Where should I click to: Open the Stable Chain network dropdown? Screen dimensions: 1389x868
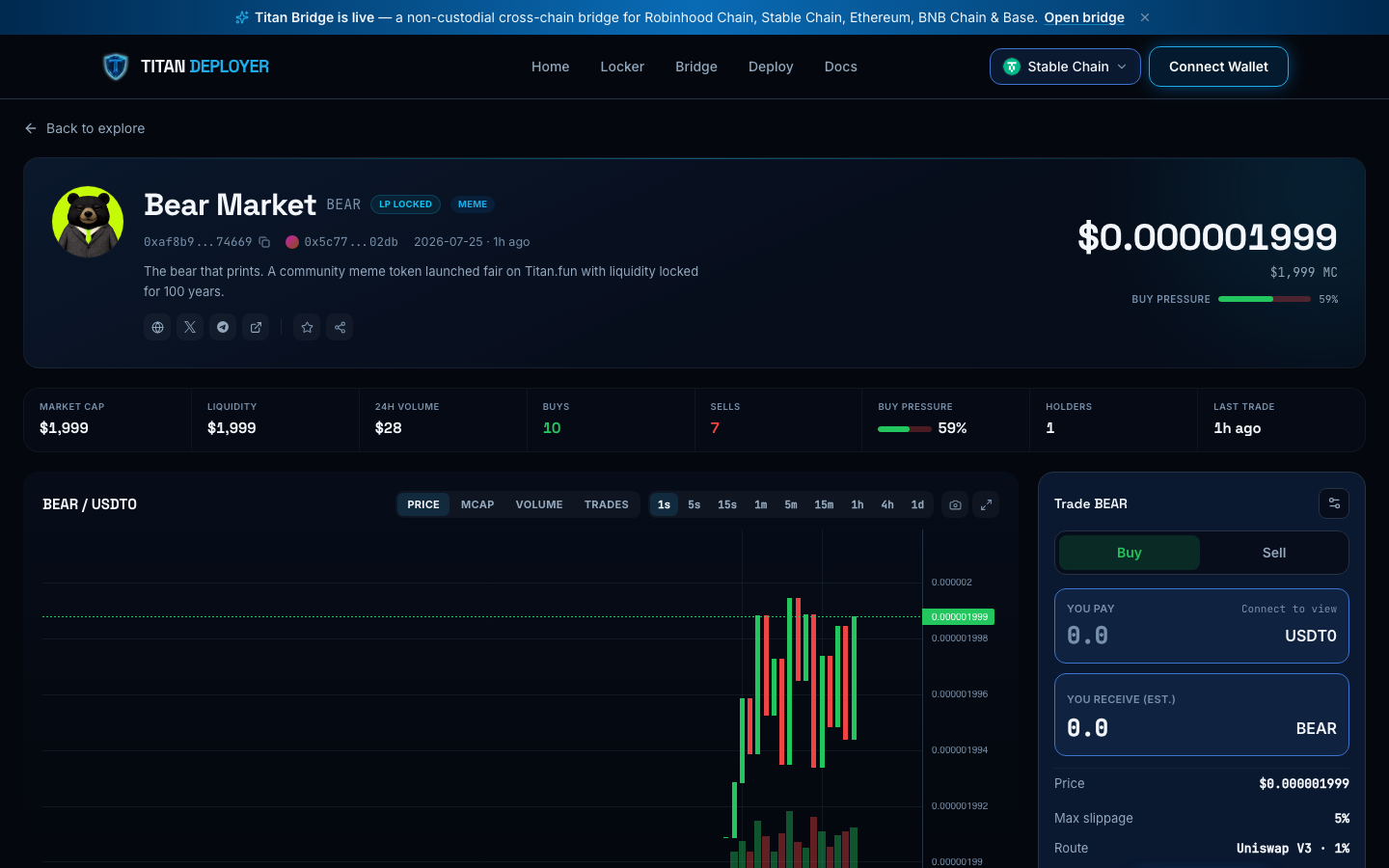coord(1065,67)
